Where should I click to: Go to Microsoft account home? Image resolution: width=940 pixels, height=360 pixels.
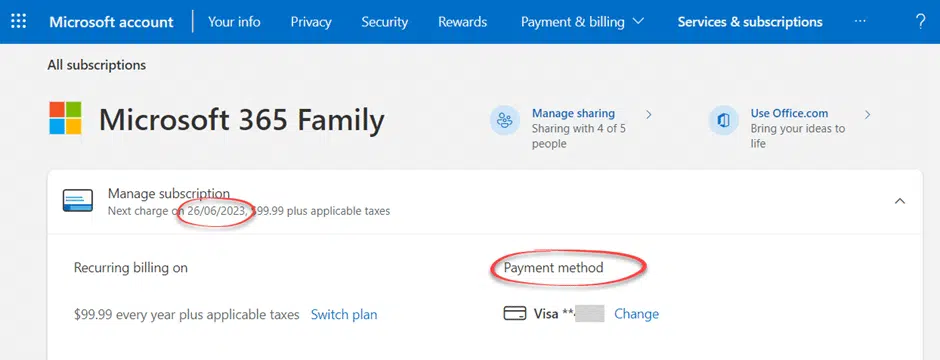tap(112, 22)
